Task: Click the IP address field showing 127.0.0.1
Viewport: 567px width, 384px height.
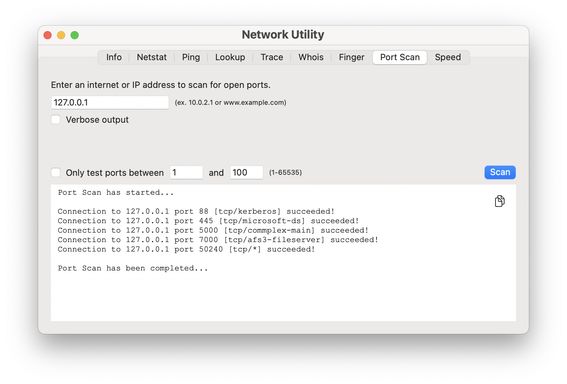Action: tap(110, 102)
